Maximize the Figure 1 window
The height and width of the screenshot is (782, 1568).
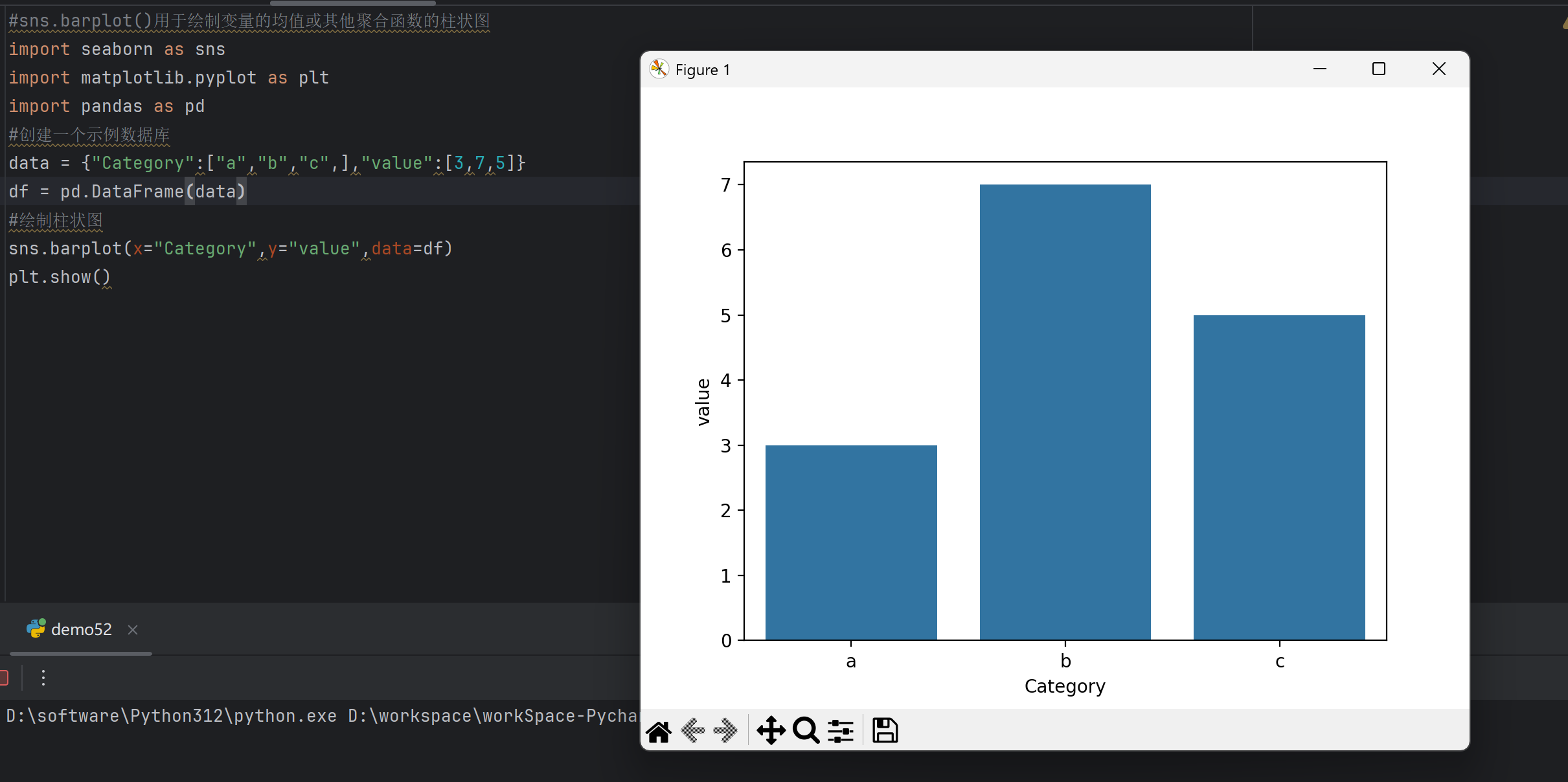pos(1379,69)
